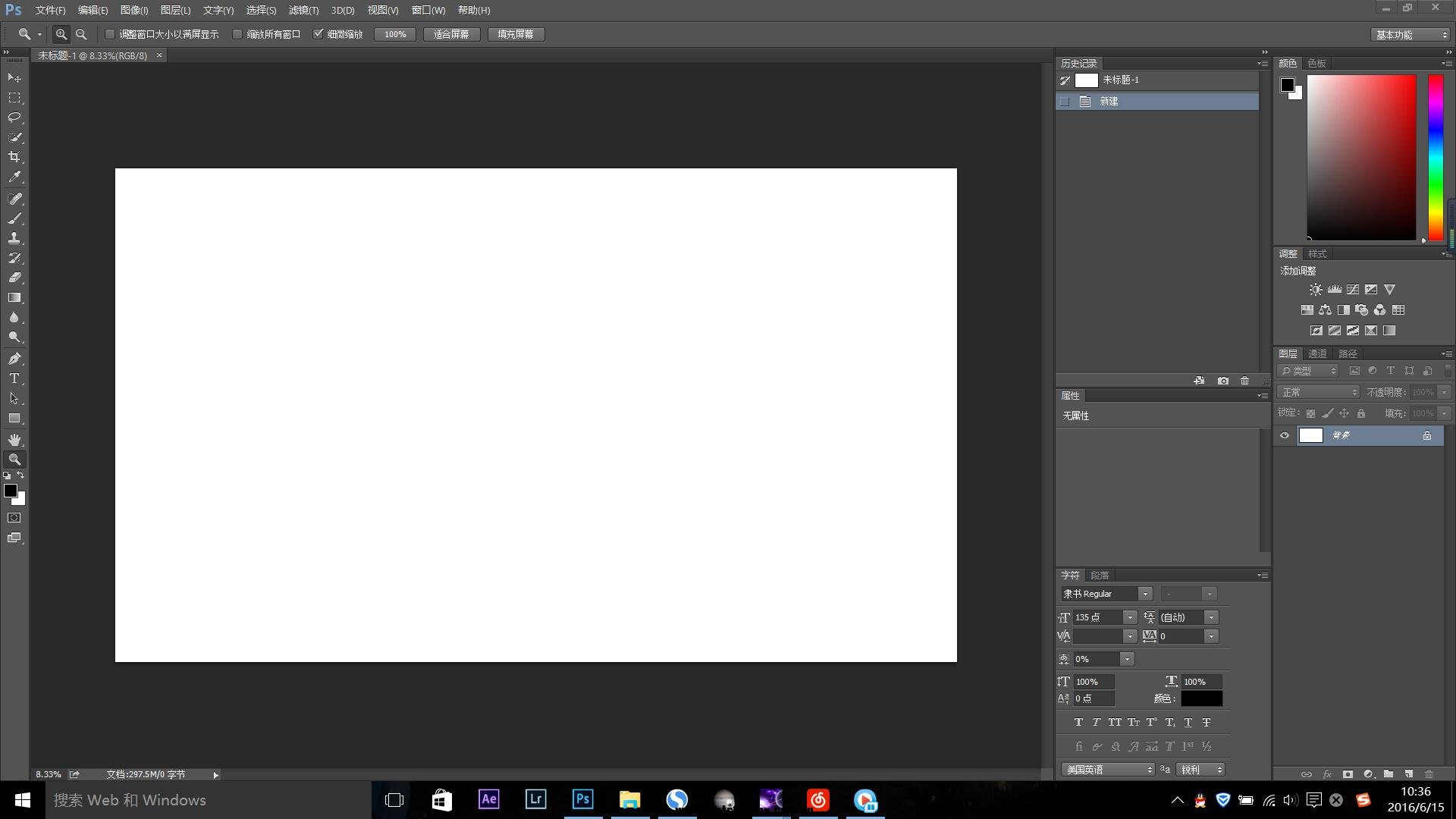Image resolution: width=1456 pixels, height=819 pixels.
Task: Select the Dodge tool
Action: click(x=14, y=337)
